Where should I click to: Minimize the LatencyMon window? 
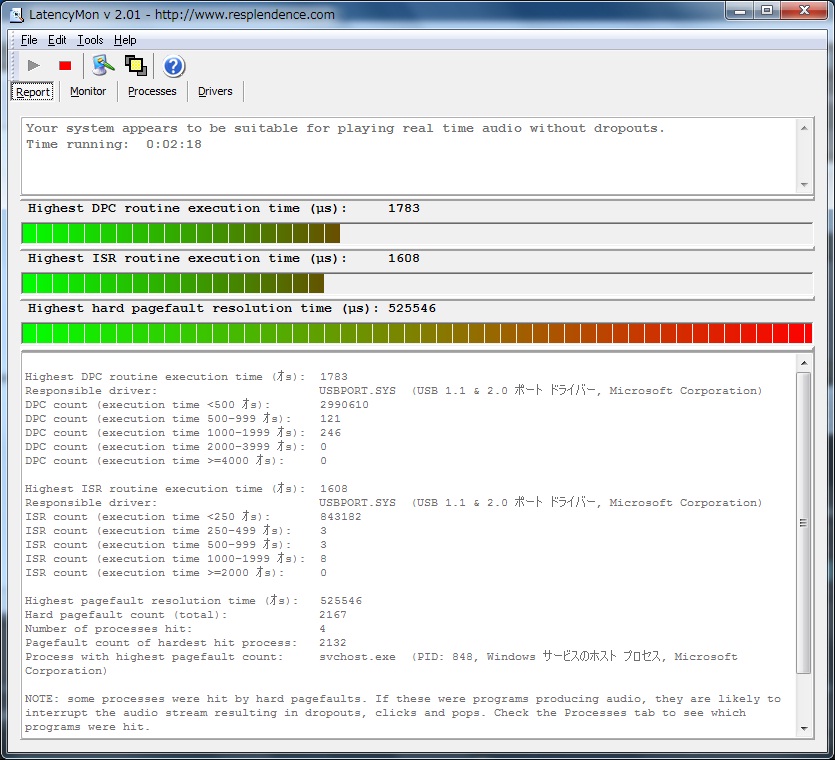740,11
